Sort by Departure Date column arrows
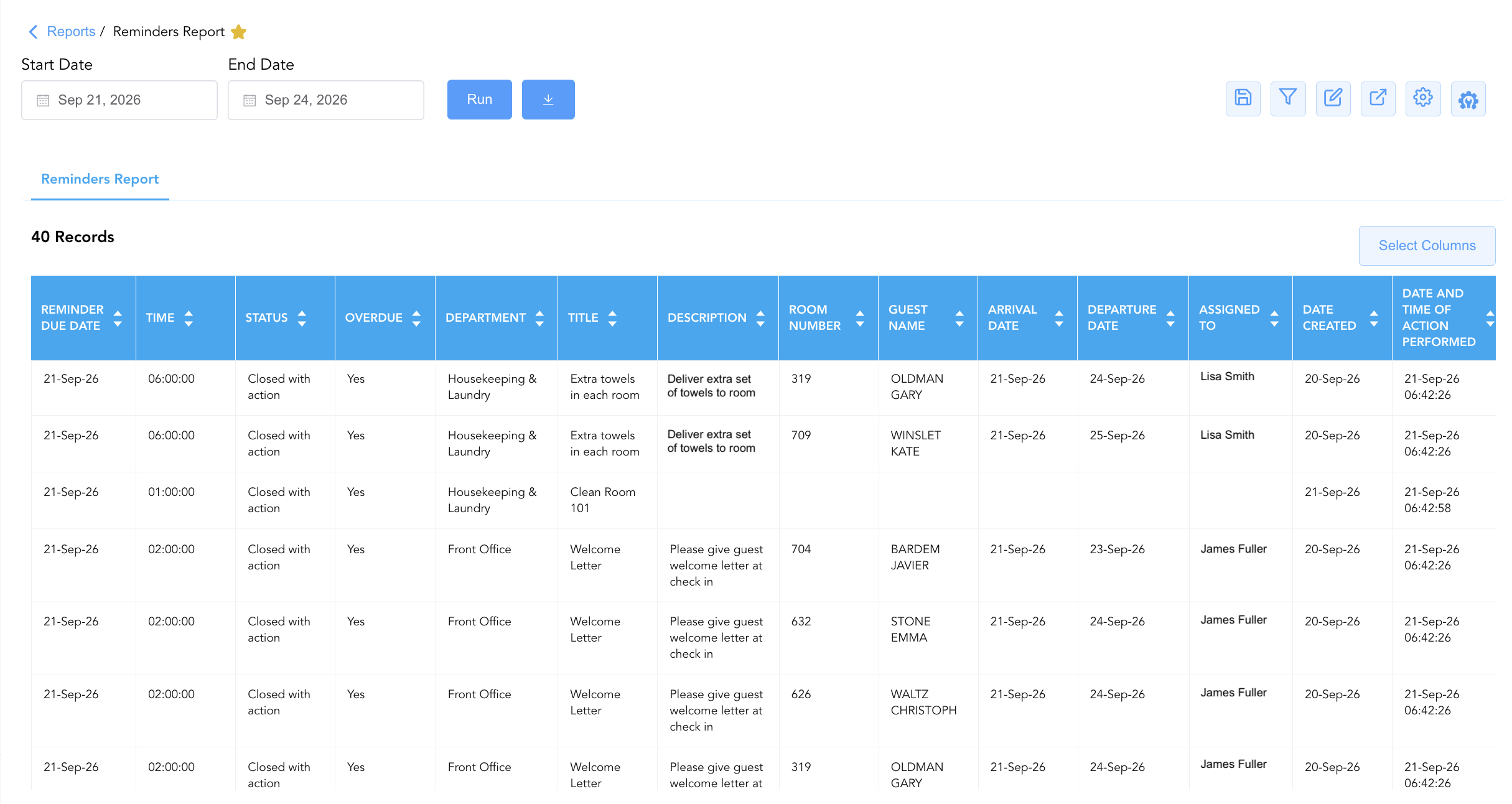1512x804 pixels. tap(1170, 318)
